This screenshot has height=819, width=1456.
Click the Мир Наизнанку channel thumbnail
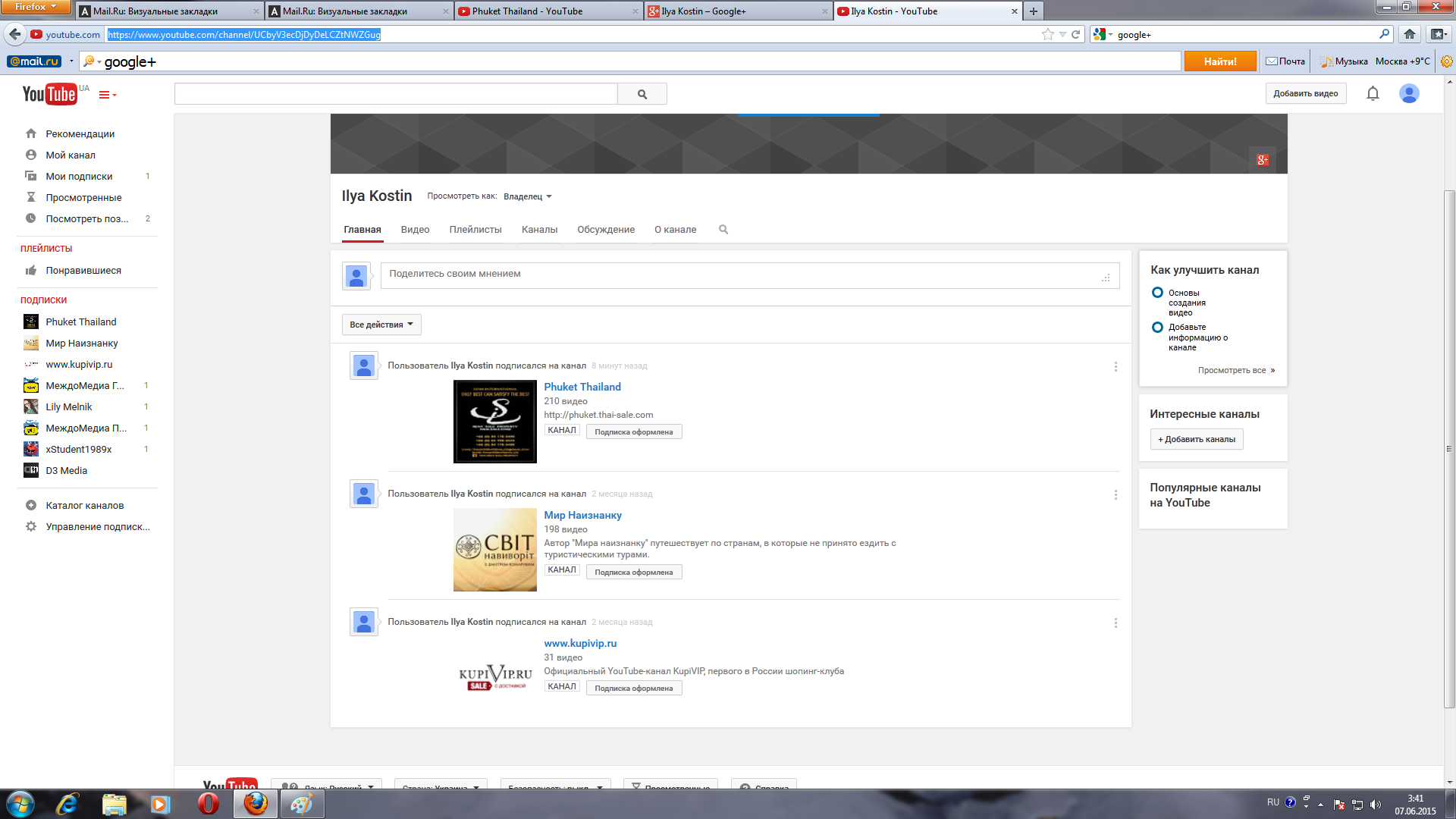(494, 550)
